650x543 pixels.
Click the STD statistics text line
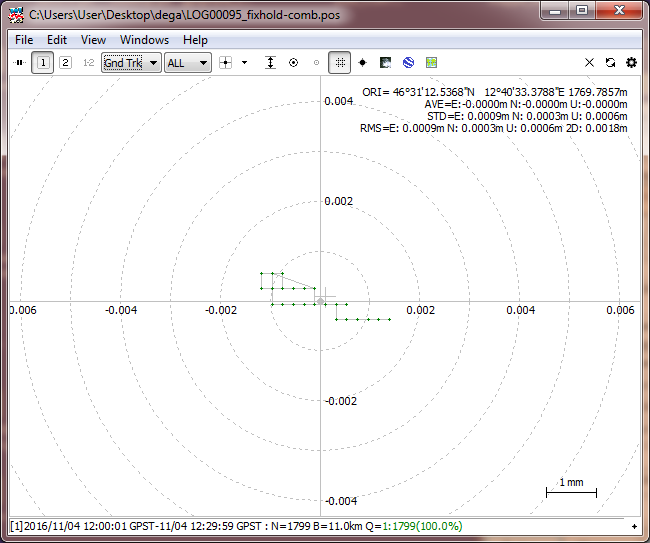(x=527, y=116)
